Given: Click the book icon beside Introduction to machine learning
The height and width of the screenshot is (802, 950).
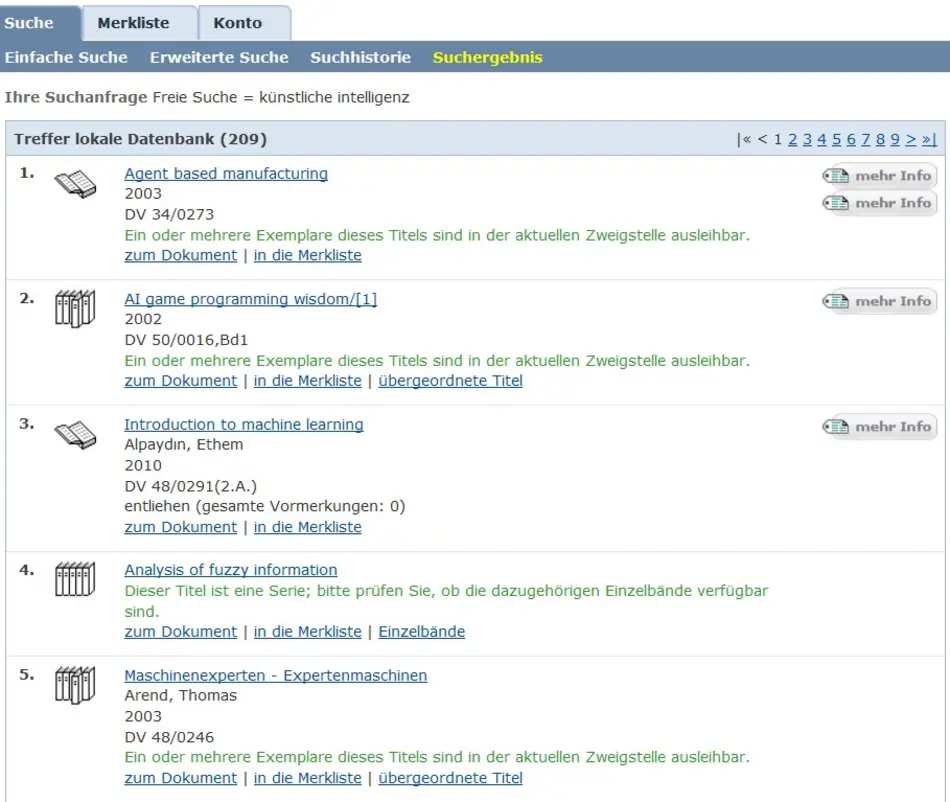Looking at the screenshot, I should pyautogui.click(x=75, y=434).
